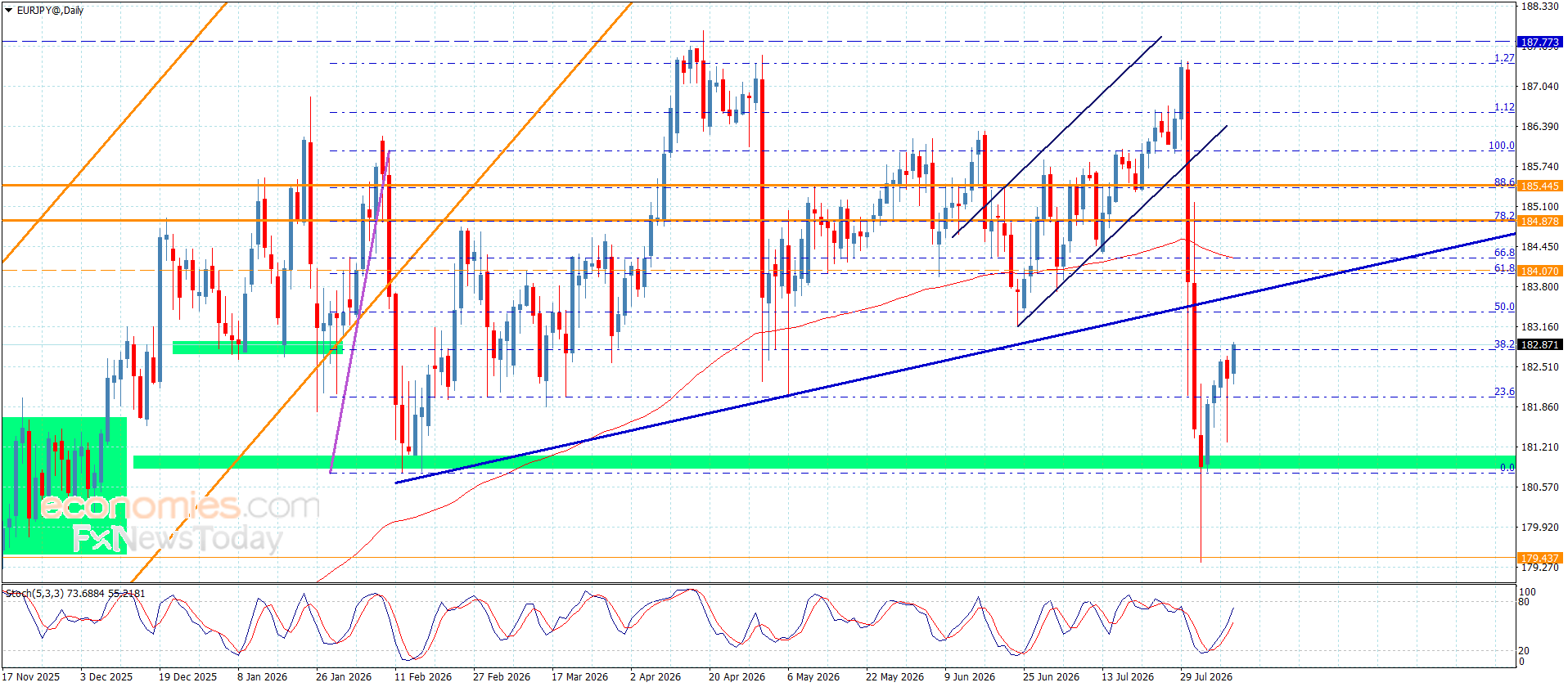Click the orange 184.878 price label

(x=1539, y=221)
